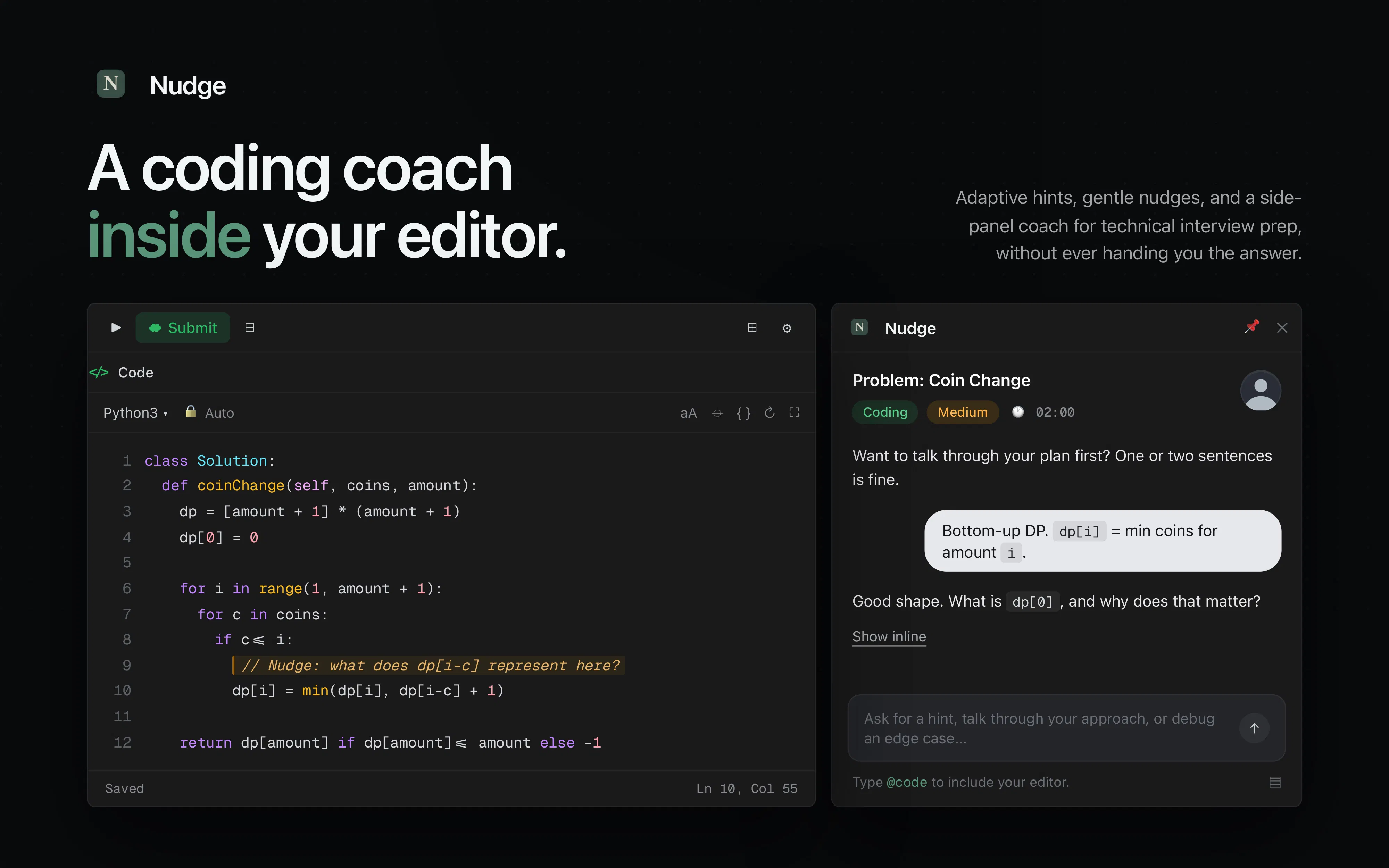Click the @code mention text
The image size is (1389, 868).
click(x=907, y=782)
